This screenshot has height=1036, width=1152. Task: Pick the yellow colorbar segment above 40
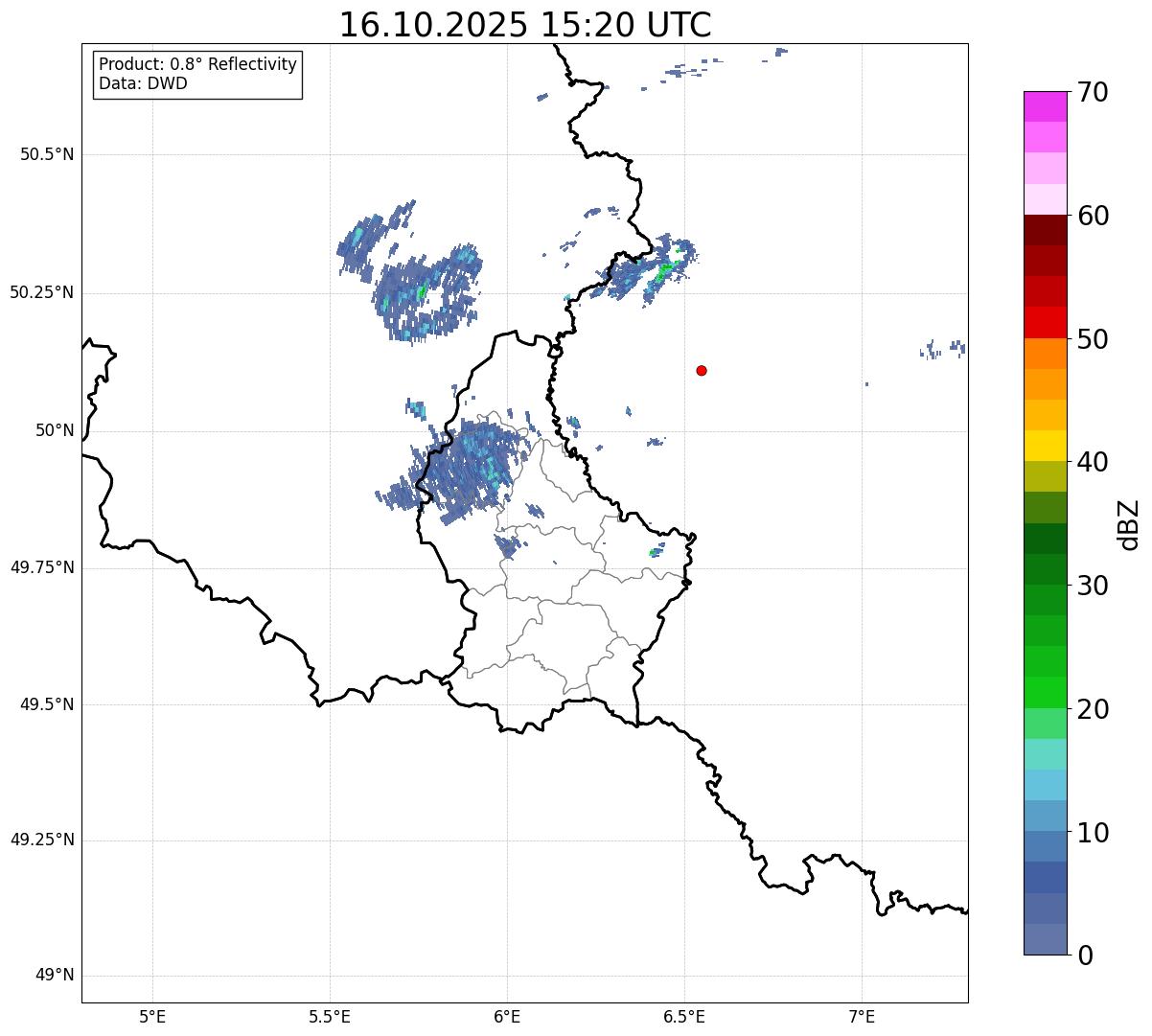1045,446
